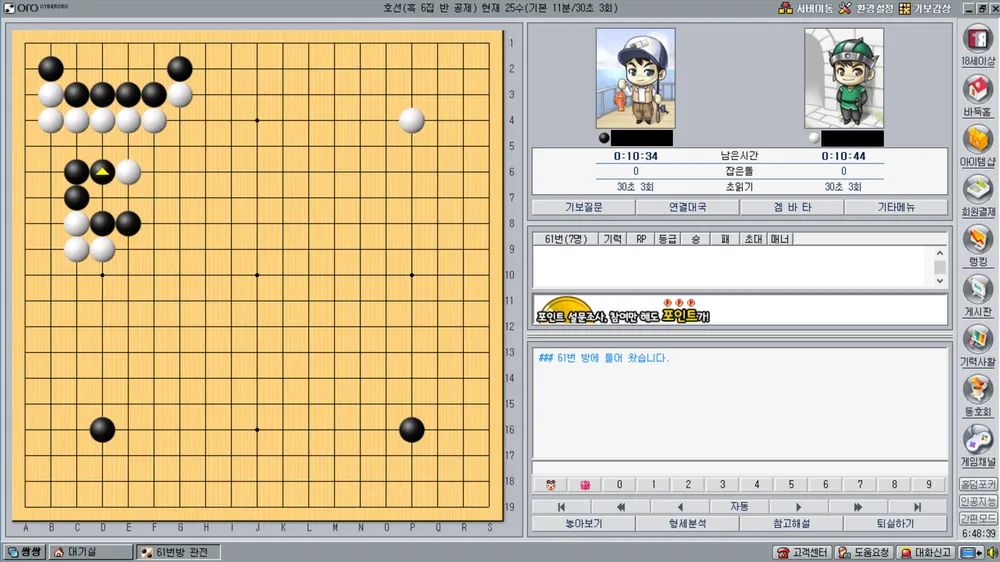Open the 겜바타 tab
The height and width of the screenshot is (562, 1000).
(791, 207)
